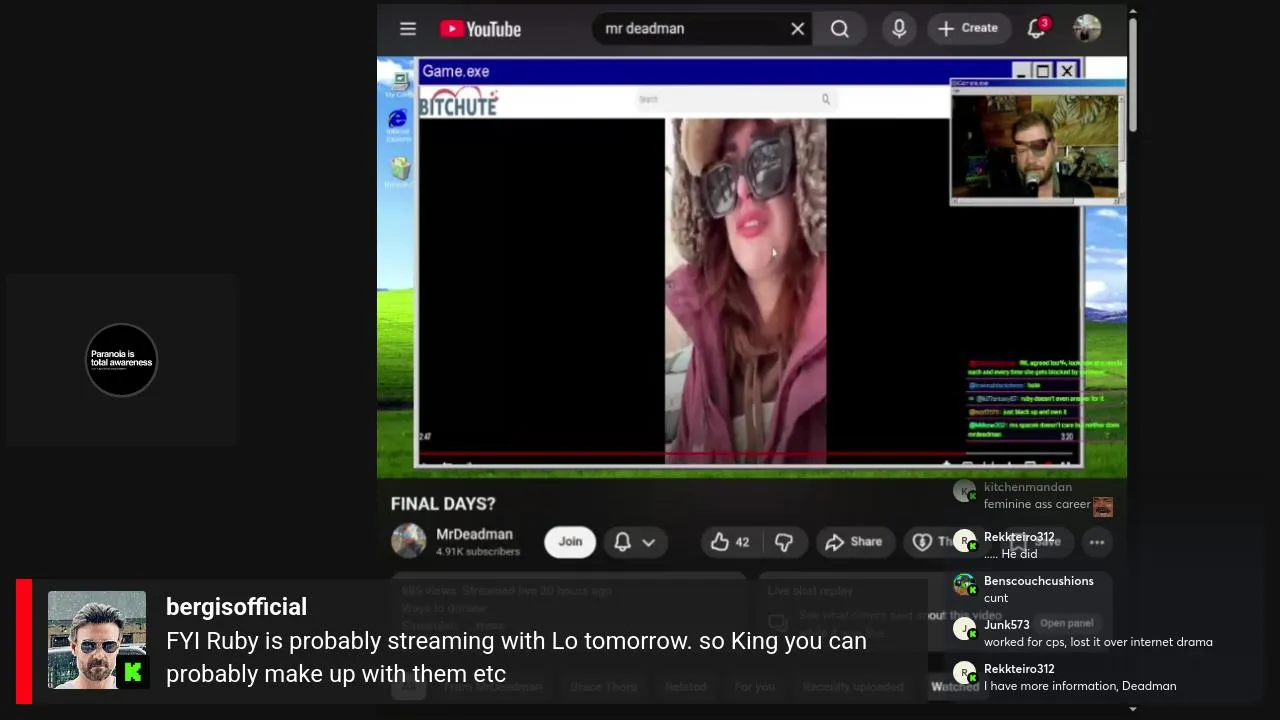Open the YouTube hamburger guide menu

coord(408,29)
